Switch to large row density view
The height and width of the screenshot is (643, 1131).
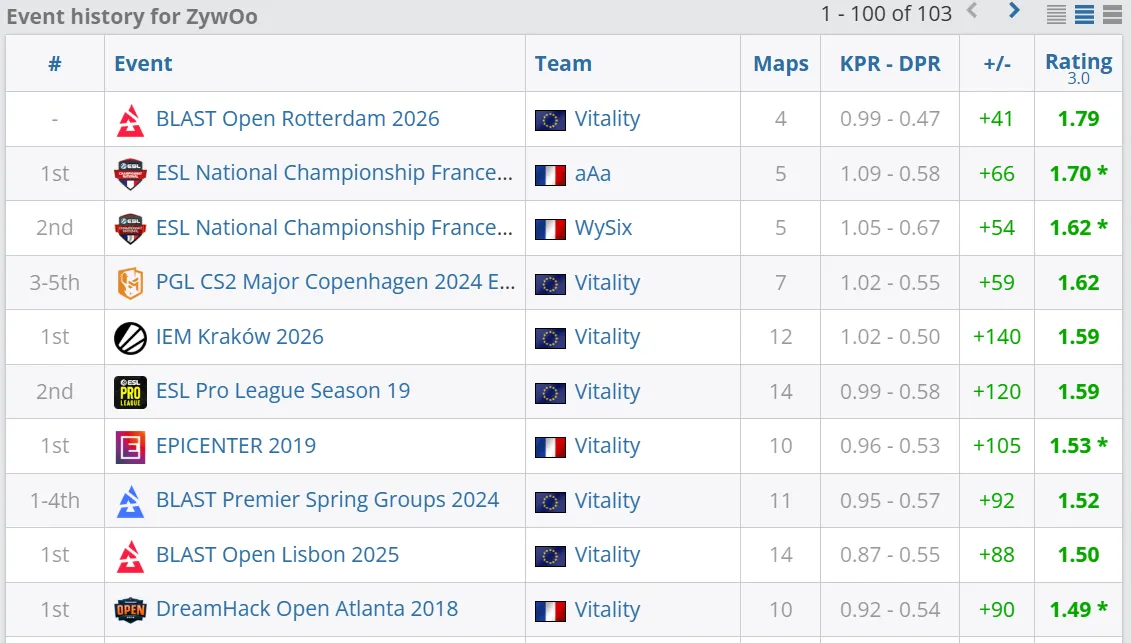tap(1112, 15)
